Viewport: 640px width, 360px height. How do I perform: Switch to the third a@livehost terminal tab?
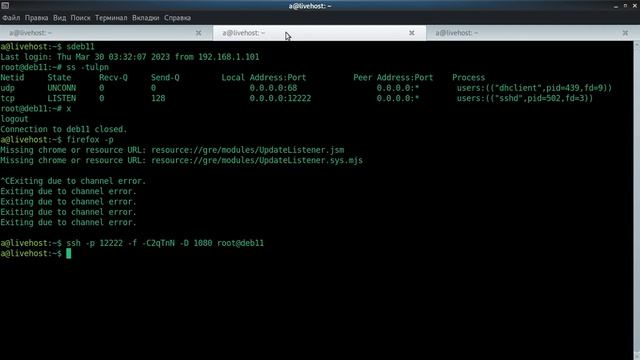pos(533,33)
